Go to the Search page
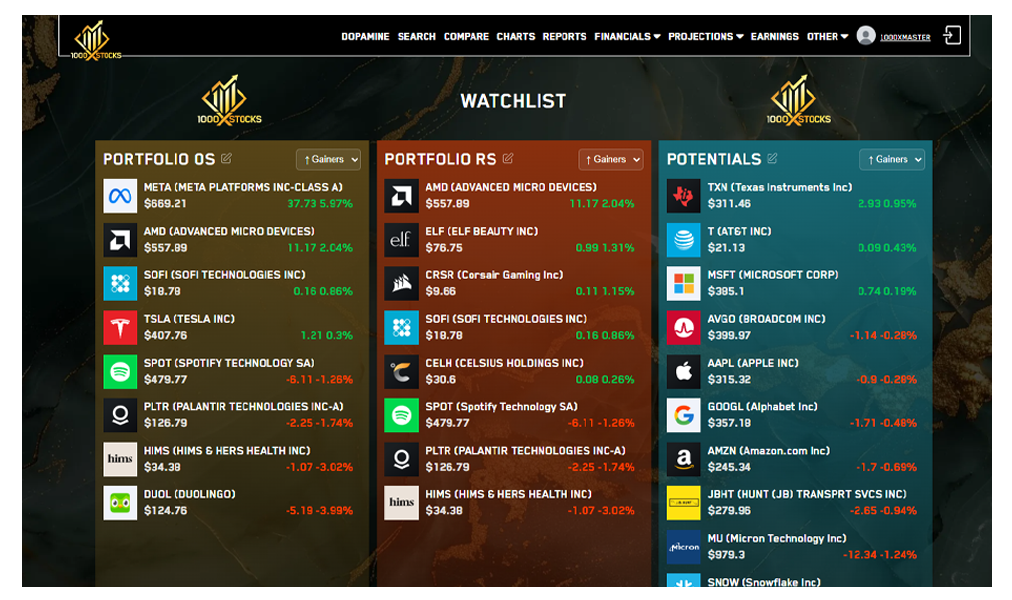This screenshot has width=1012, height=600. (416, 37)
